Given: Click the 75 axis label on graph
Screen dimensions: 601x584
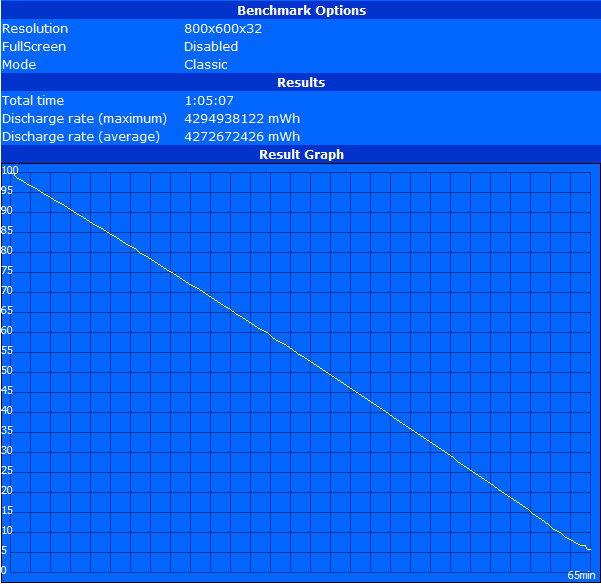Looking at the screenshot, I should click(x=7, y=271).
